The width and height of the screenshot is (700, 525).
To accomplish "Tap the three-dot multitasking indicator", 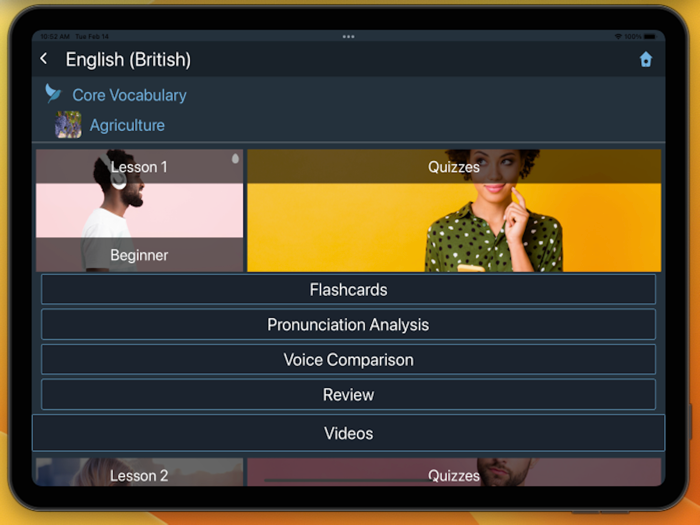I will (x=348, y=37).
